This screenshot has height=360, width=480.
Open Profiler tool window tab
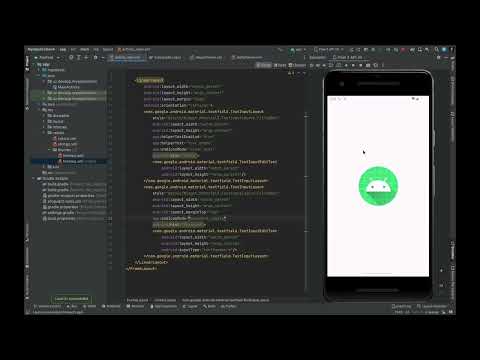click(229, 306)
